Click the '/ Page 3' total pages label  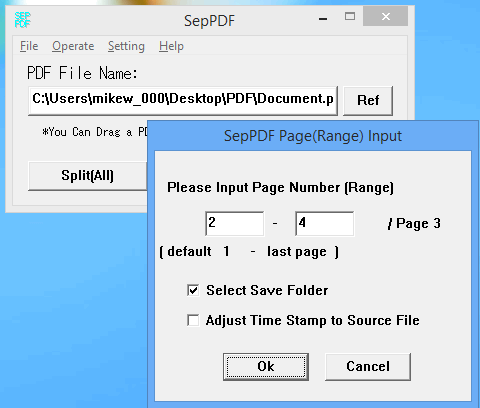[414, 223]
